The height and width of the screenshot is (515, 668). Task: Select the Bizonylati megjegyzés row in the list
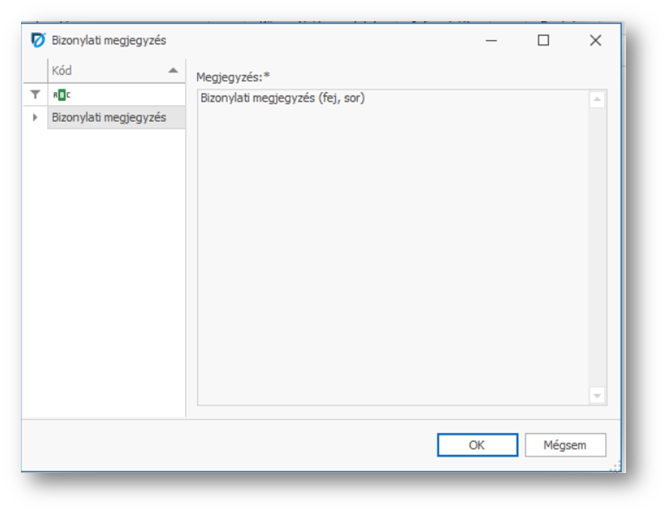click(x=109, y=118)
